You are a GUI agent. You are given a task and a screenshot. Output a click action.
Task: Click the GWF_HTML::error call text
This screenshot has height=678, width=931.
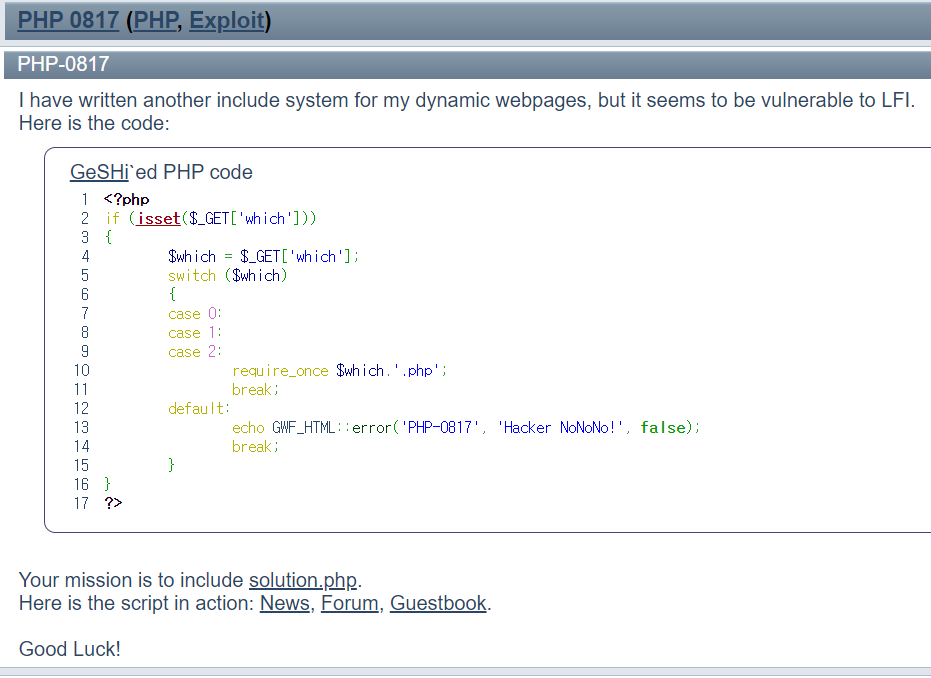pos(332,427)
